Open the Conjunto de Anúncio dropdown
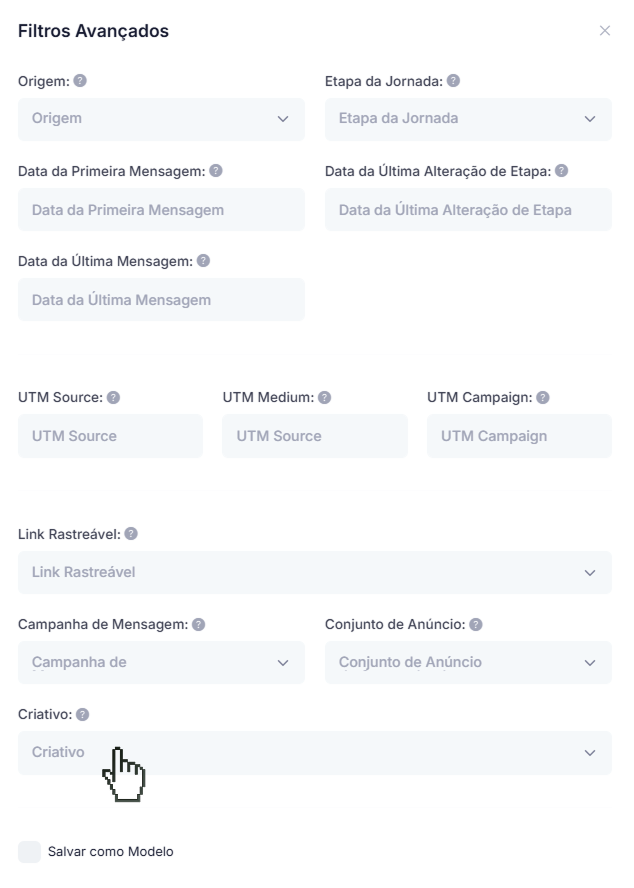The width and height of the screenshot is (634, 888). coord(468,663)
